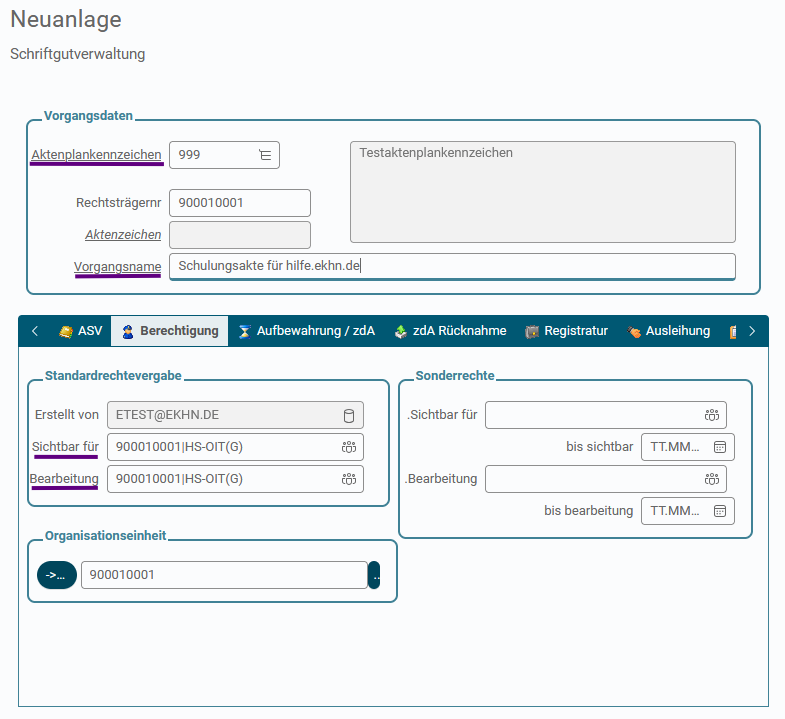Switch to the Registratur tab
785x719 pixels.
566,331
